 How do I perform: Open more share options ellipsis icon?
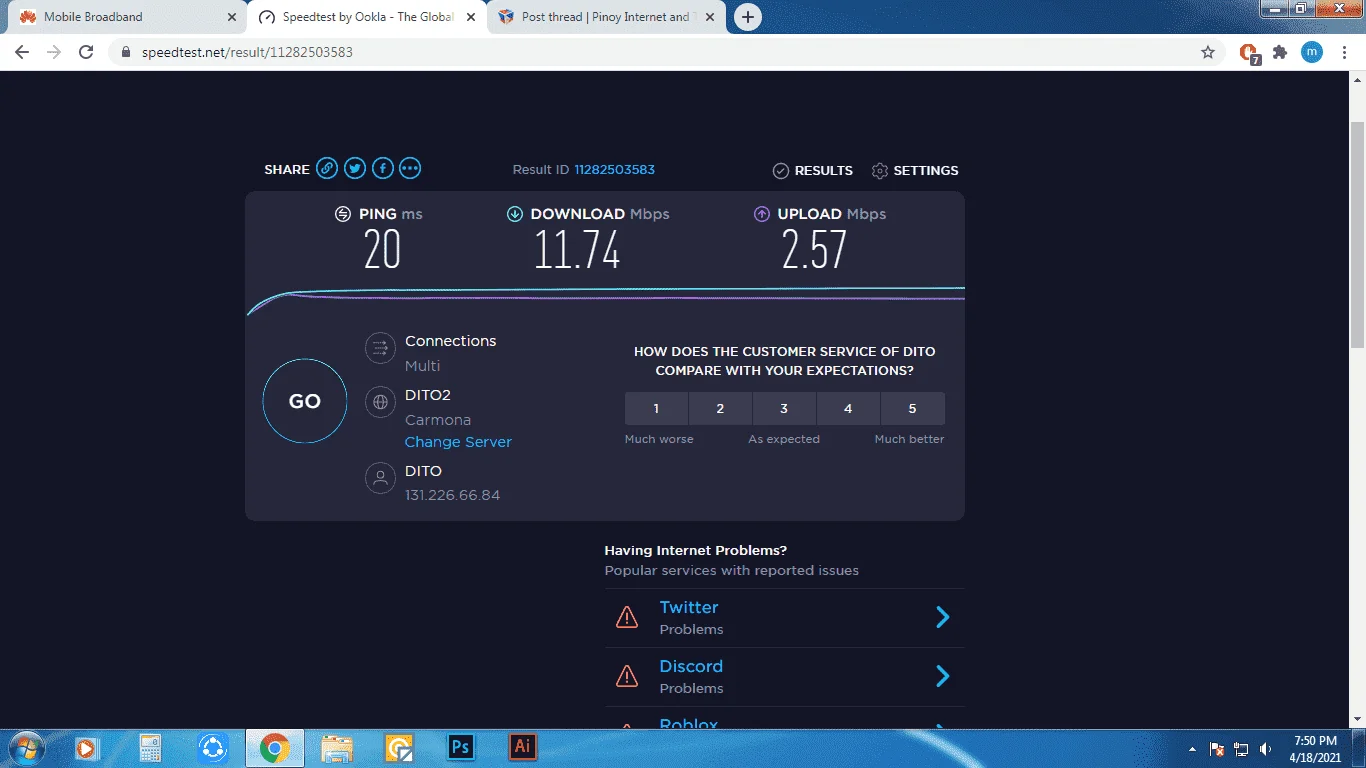(x=410, y=169)
